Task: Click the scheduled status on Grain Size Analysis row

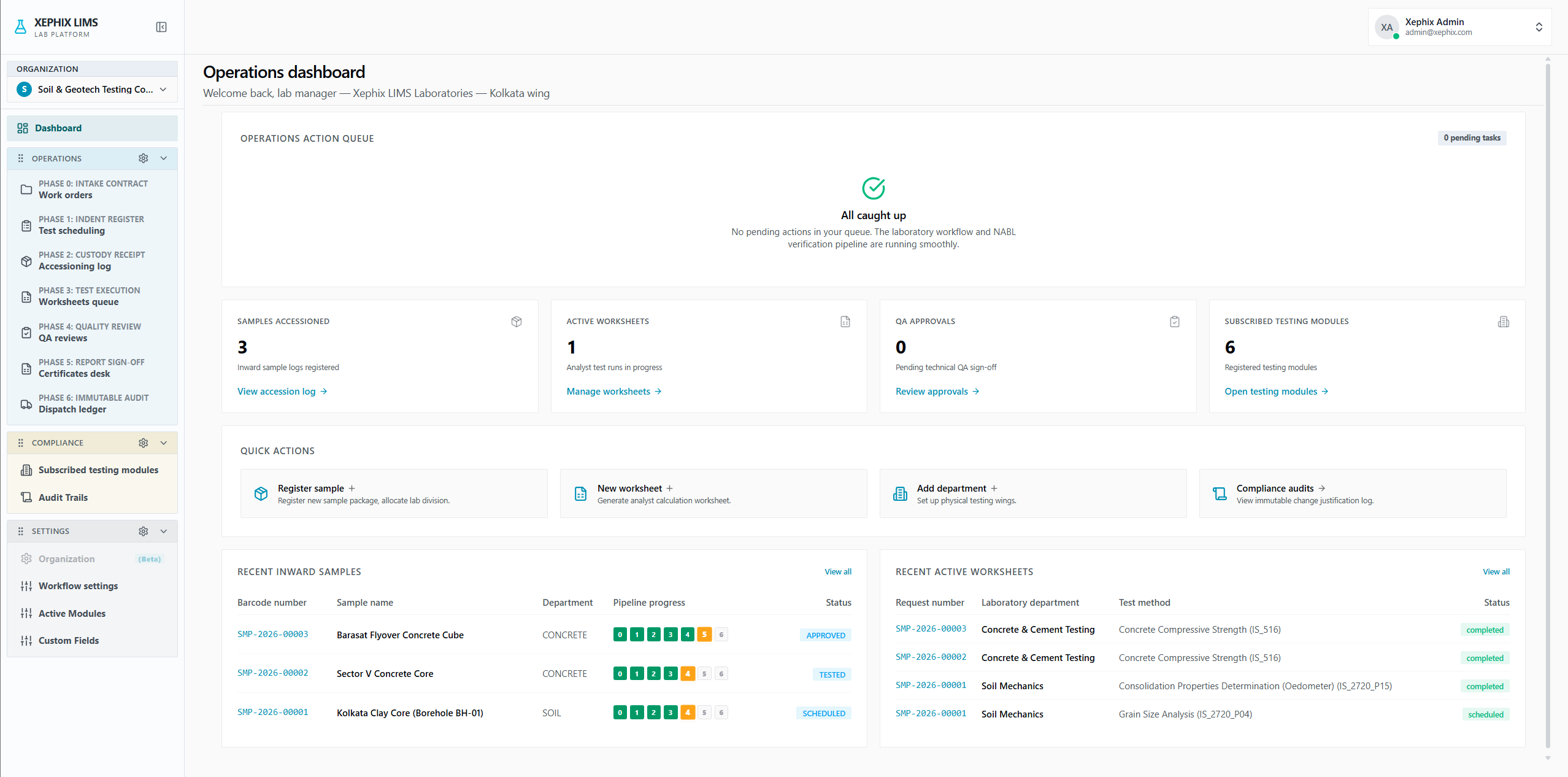Action: pos(1486,714)
